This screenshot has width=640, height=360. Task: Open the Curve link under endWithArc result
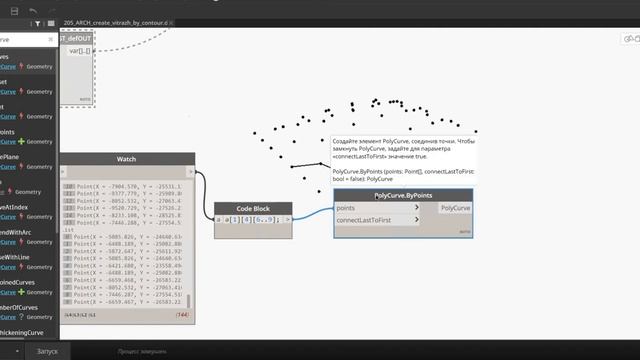pos(8,242)
